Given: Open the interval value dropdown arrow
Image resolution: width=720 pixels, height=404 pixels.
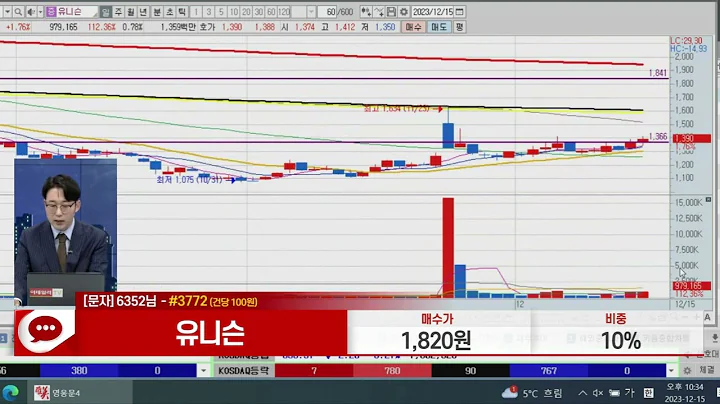Looking at the screenshot, I should (311, 11).
